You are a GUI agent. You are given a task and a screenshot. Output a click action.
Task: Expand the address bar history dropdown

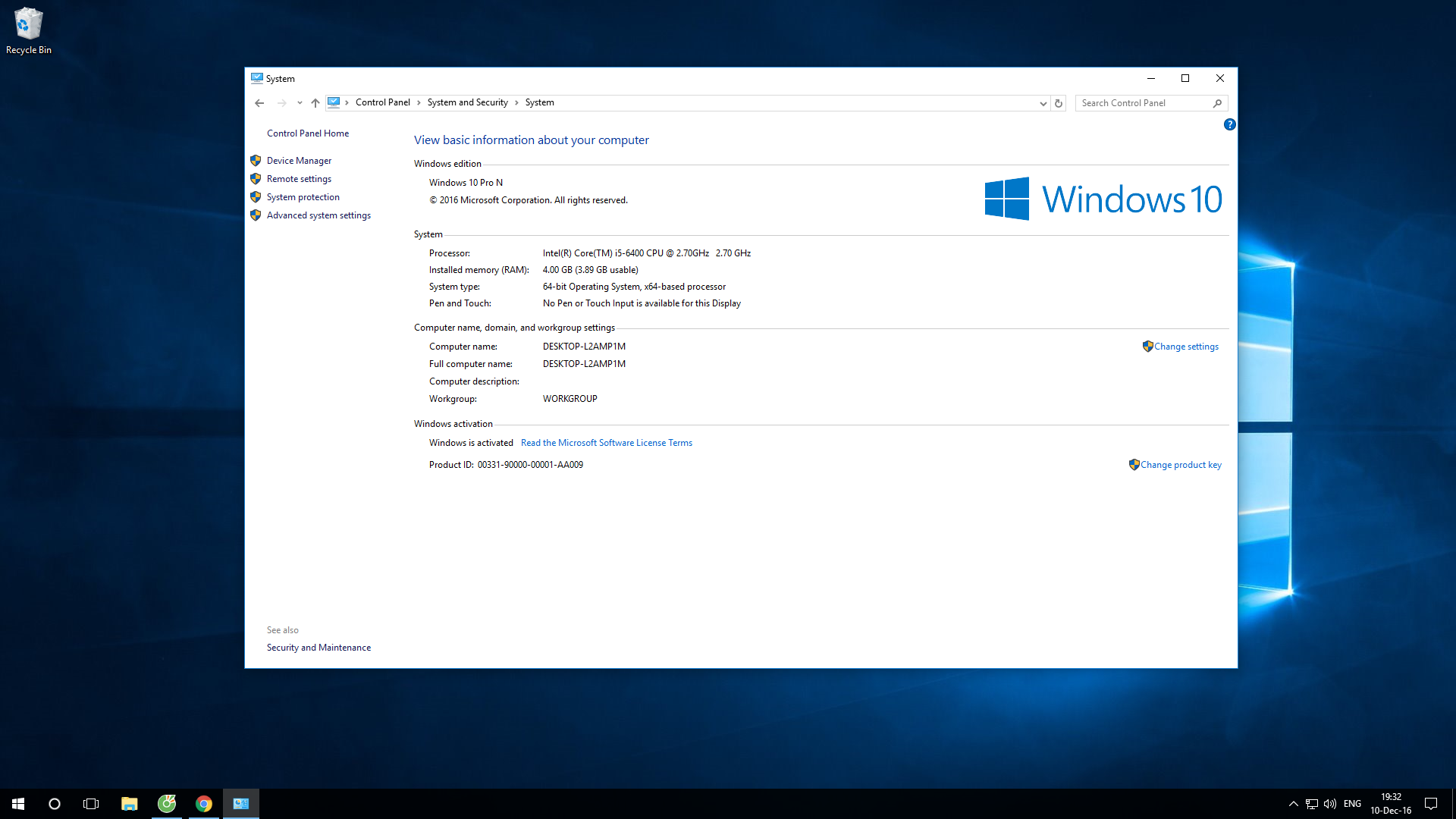[x=1043, y=103]
